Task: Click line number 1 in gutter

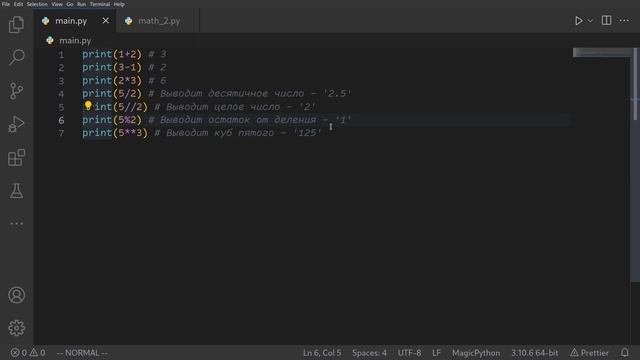Action: [61, 54]
